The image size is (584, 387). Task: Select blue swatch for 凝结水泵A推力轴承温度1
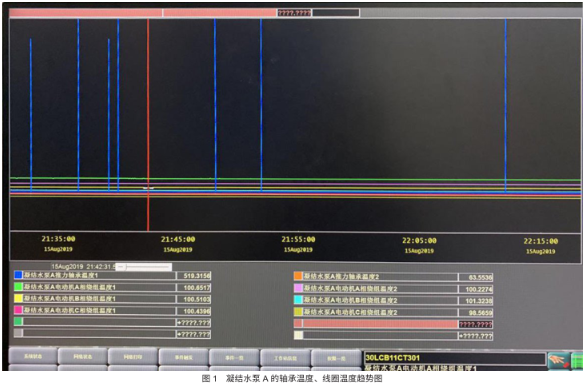point(18,275)
